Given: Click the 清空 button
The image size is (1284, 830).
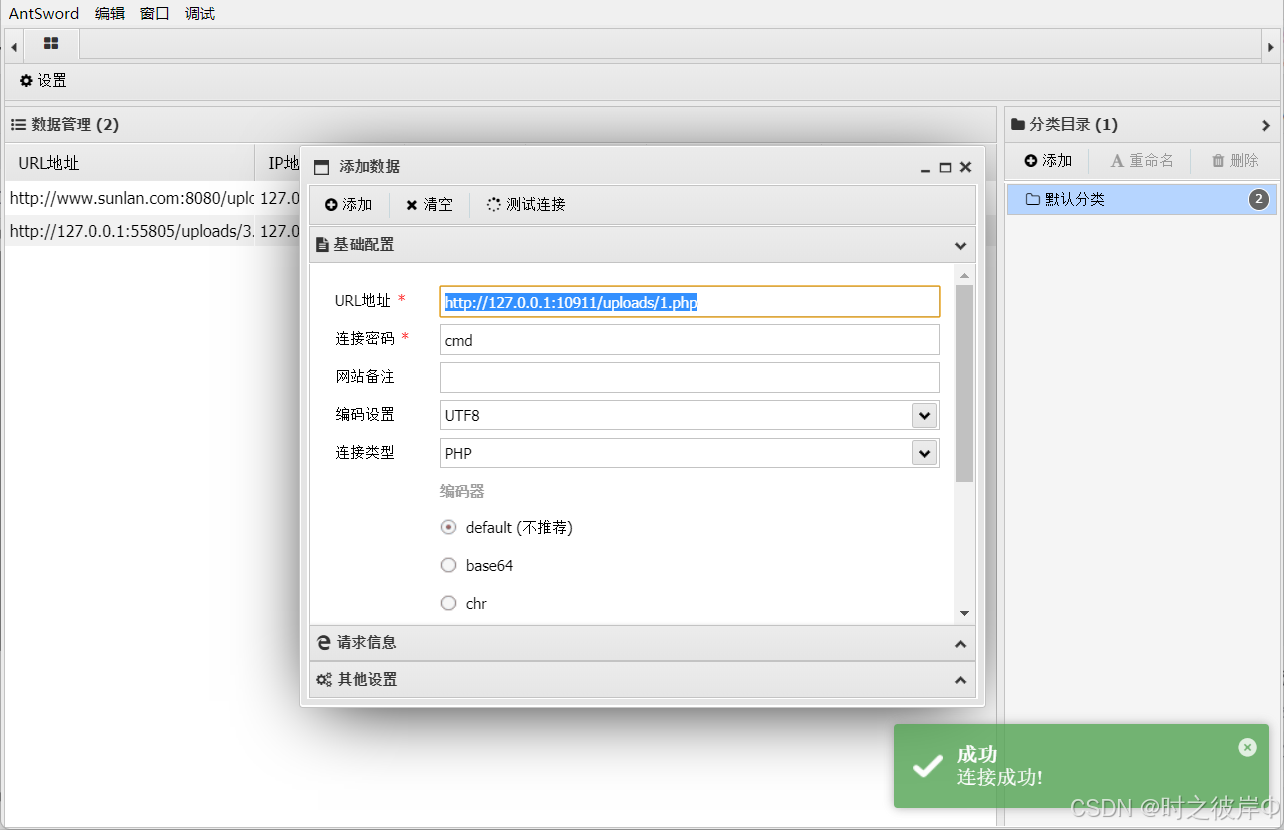Looking at the screenshot, I should 429,205.
